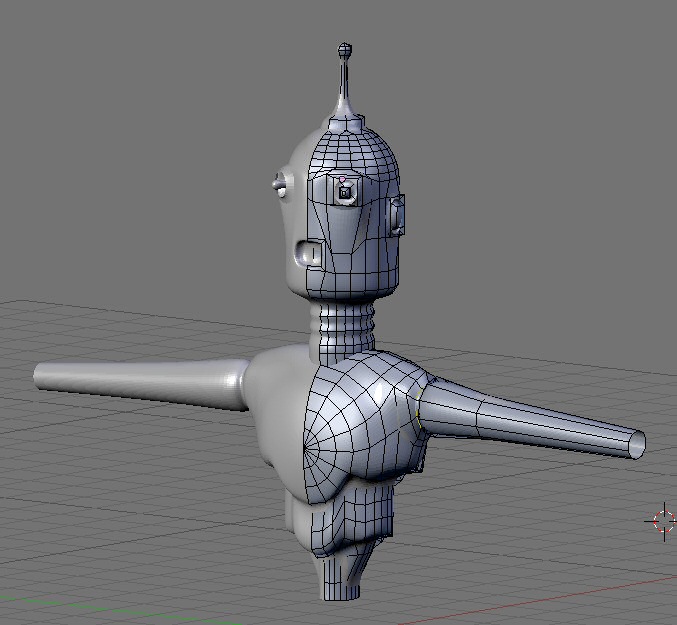Click the square eye on the wireframe side

click(x=345, y=193)
